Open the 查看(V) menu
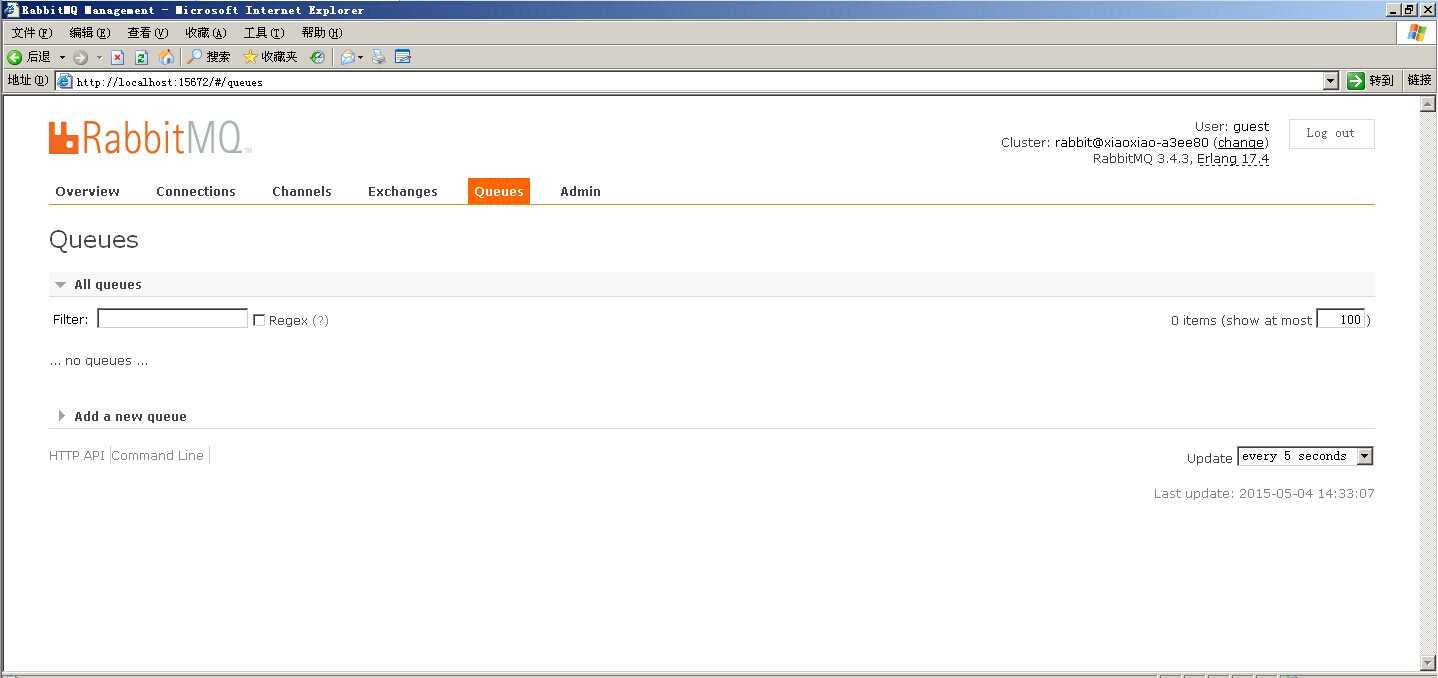Image resolution: width=1438 pixels, height=678 pixels. (147, 33)
